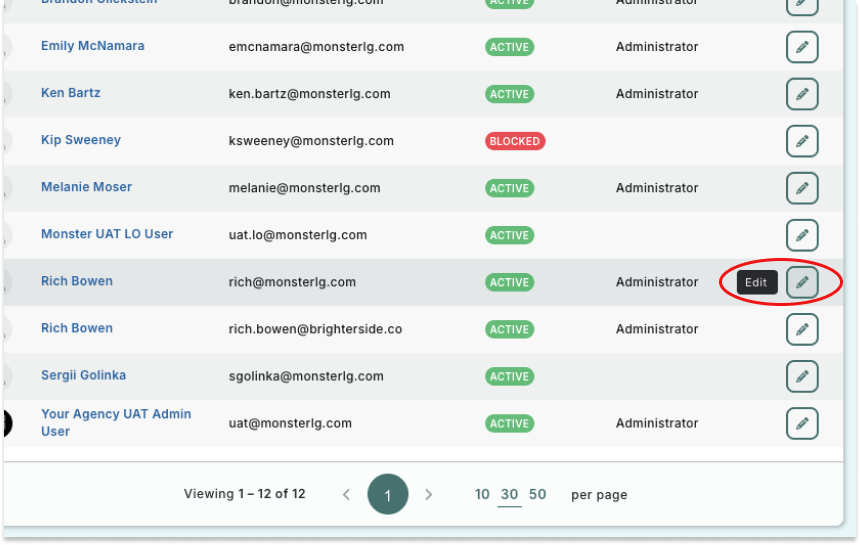Click edit pencil for Monster UAT LO User
This screenshot has height=545, width=860.
(802, 235)
